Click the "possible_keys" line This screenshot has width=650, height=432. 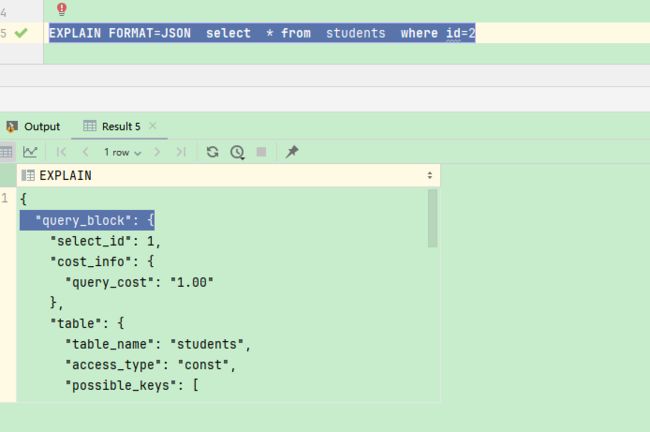tap(132, 386)
